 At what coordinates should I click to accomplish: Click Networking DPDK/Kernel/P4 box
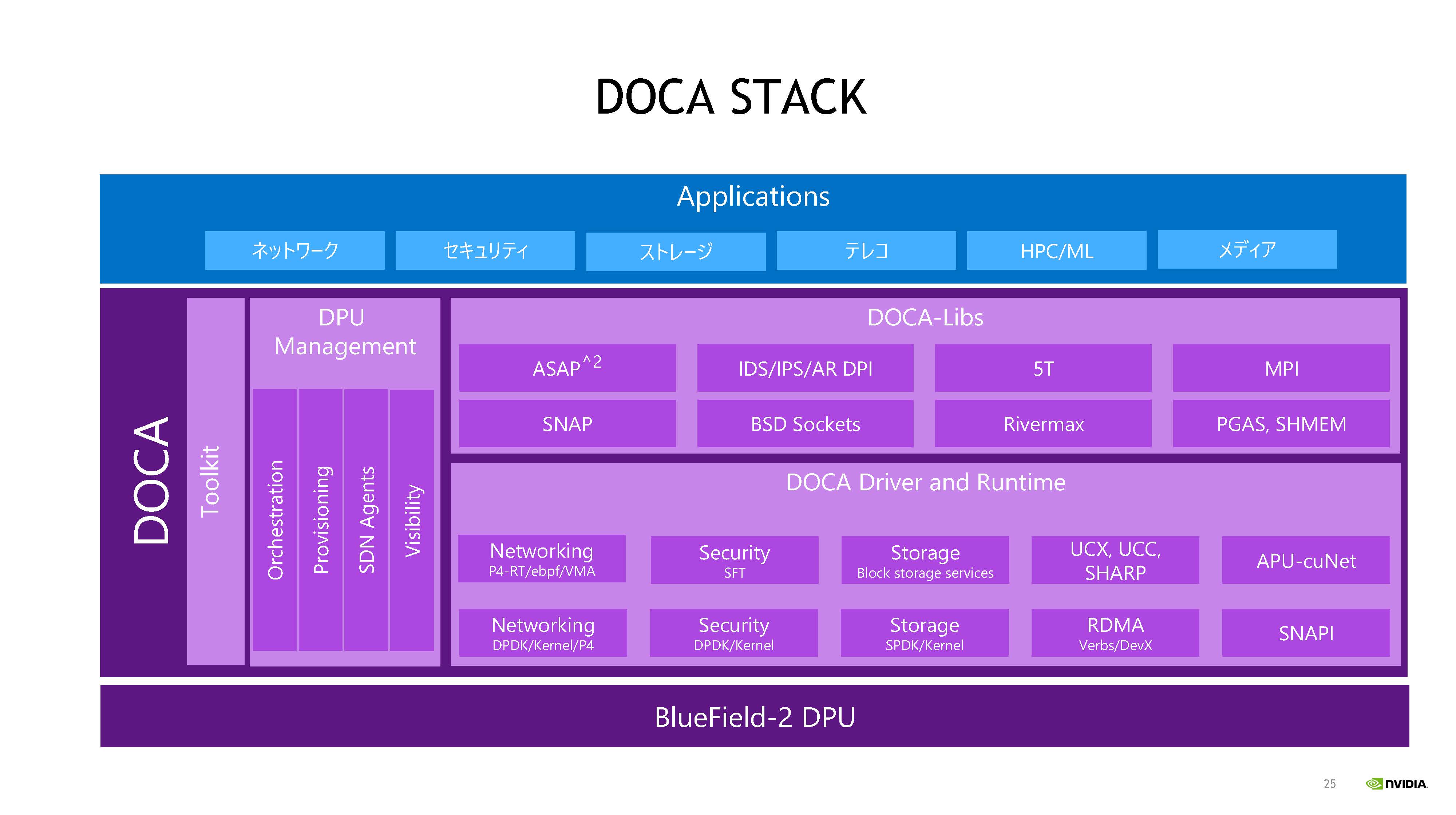coord(543,632)
